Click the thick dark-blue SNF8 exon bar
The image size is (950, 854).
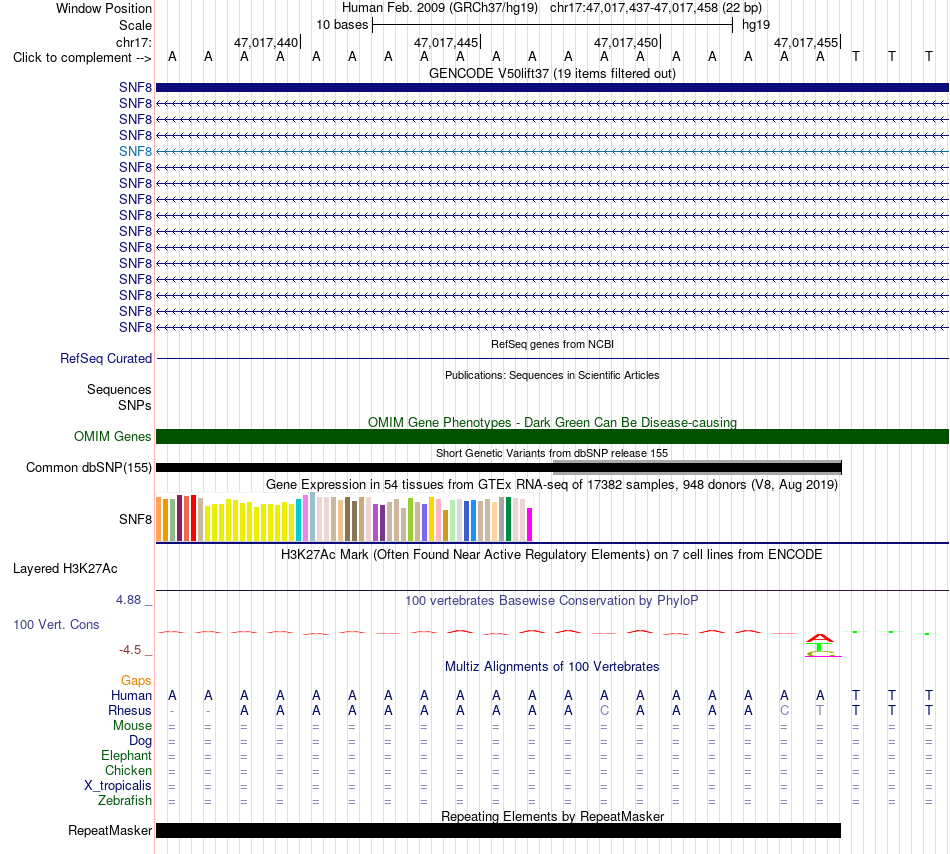tap(552, 87)
